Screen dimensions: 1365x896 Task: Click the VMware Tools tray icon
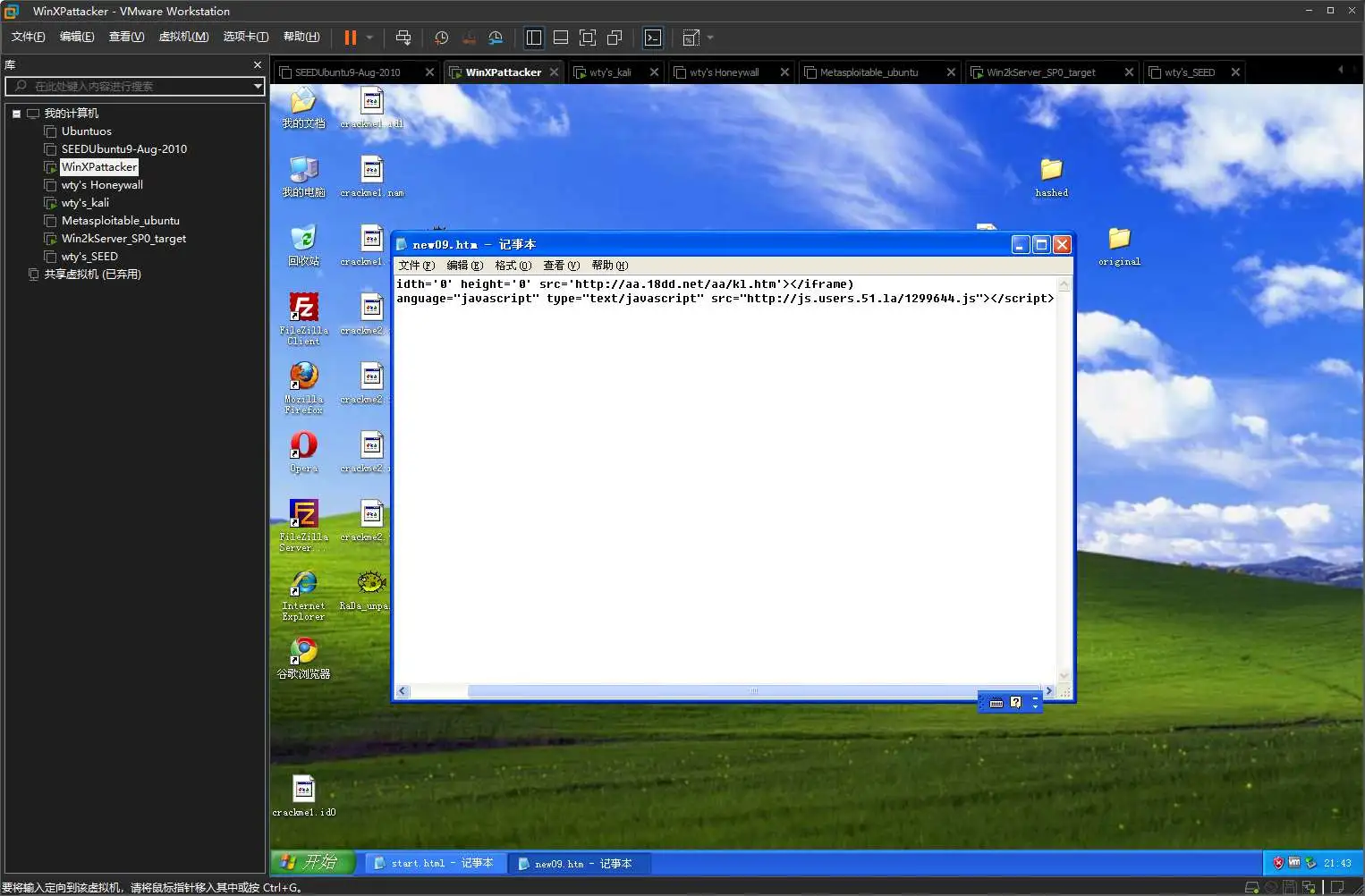point(1293,863)
